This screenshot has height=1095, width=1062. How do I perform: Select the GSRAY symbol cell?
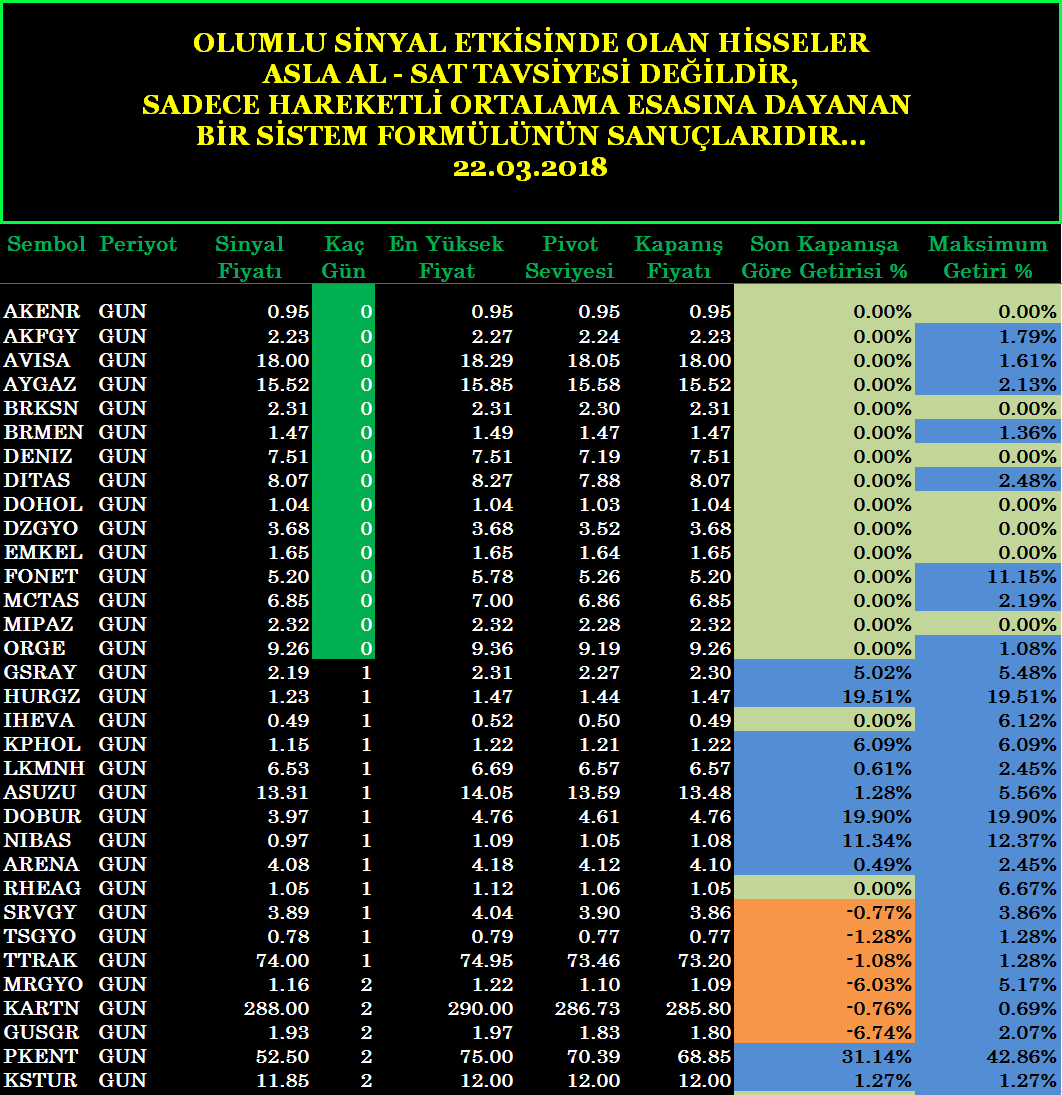pos(40,672)
